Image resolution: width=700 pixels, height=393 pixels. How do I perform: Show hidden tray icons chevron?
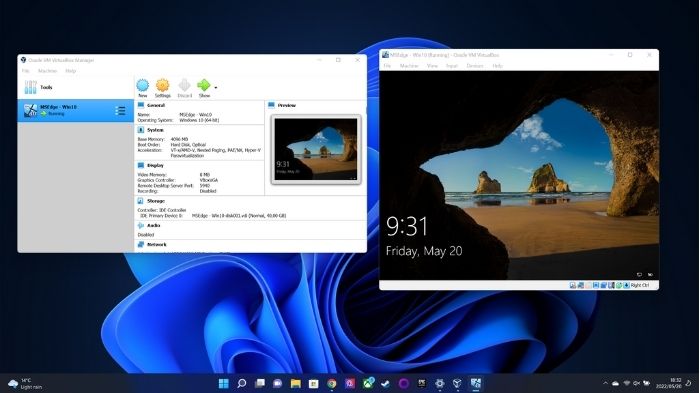[605, 383]
